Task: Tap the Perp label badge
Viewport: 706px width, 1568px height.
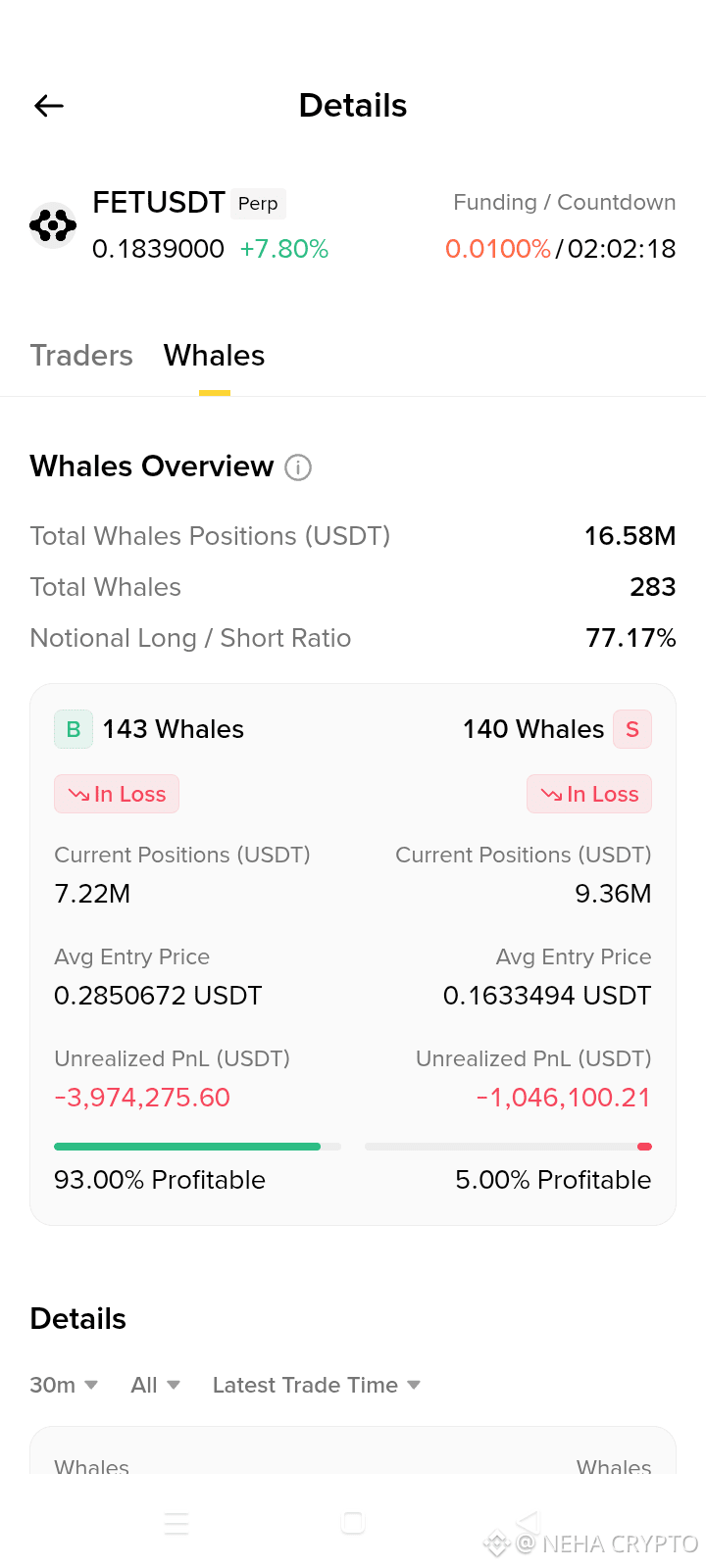Action: (259, 204)
